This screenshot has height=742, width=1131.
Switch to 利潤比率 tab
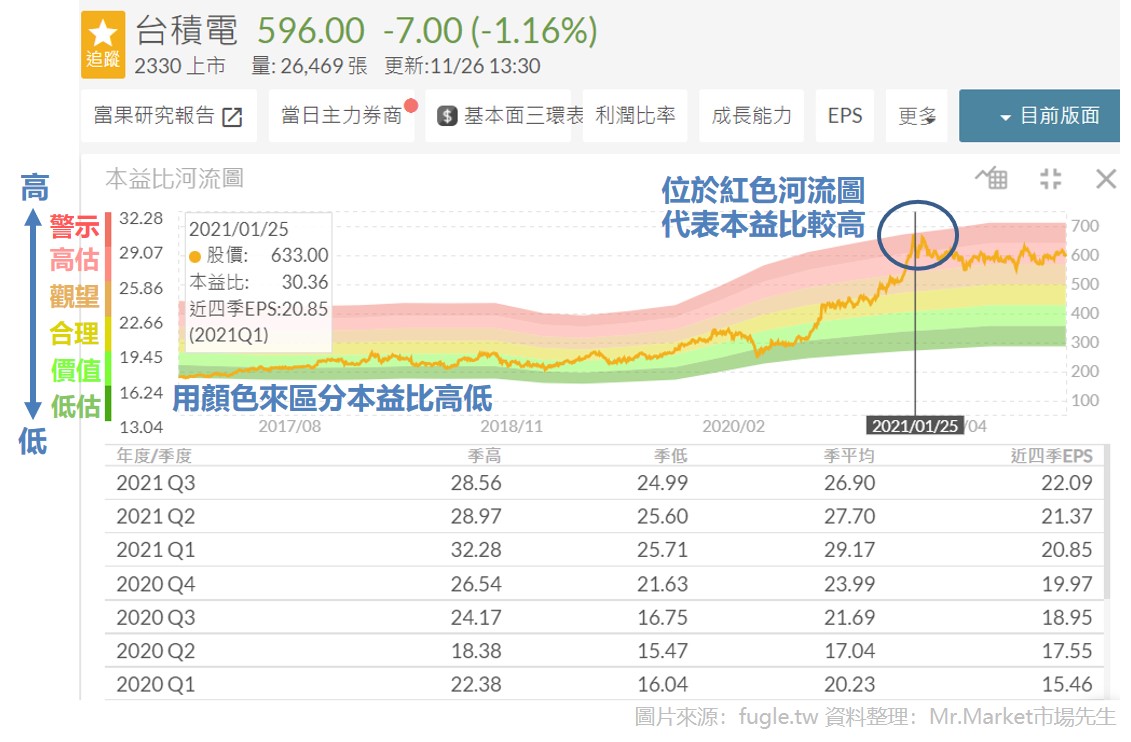pyautogui.click(x=635, y=115)
